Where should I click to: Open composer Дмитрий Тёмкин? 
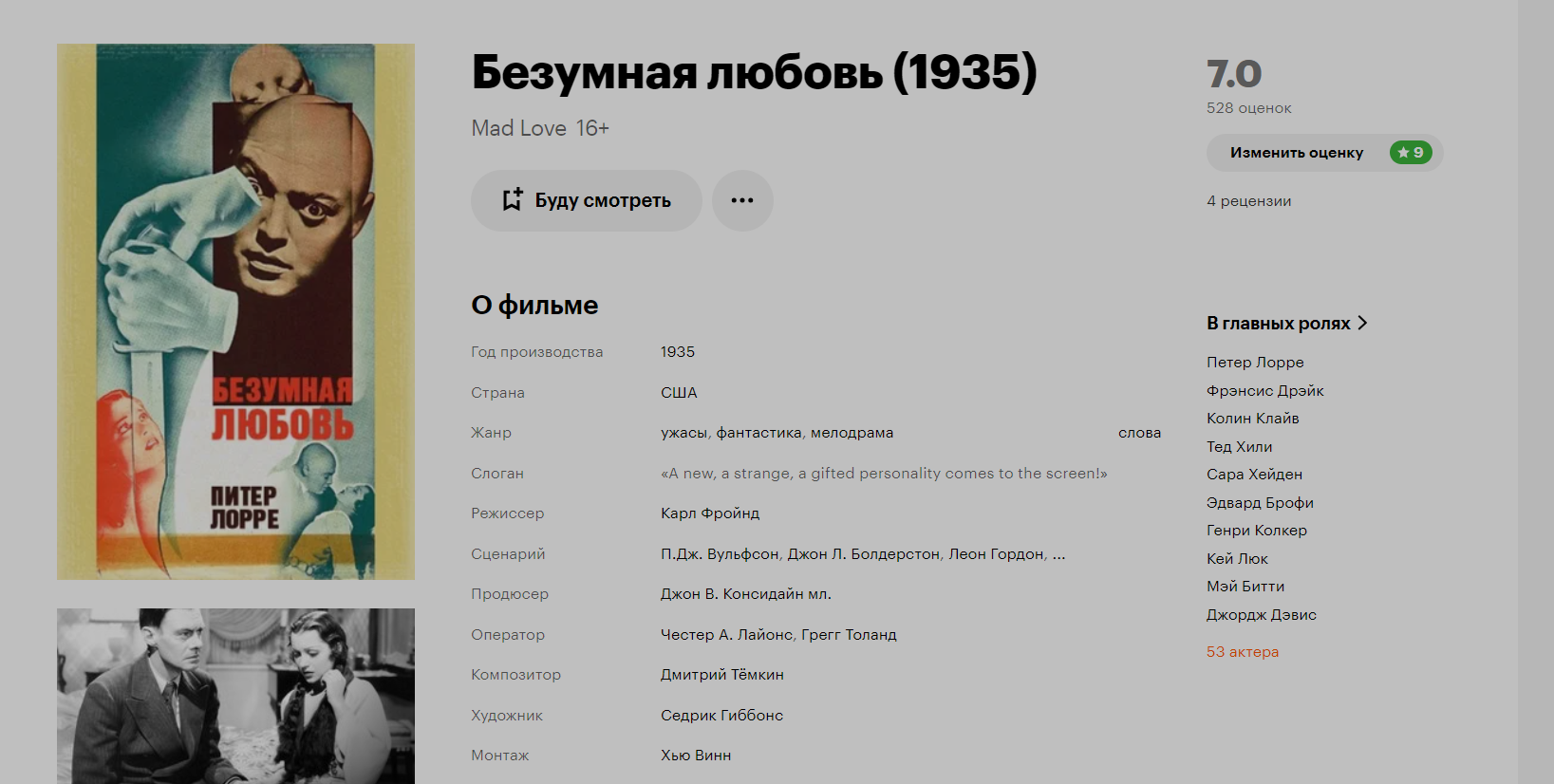(x=722, y=675)
